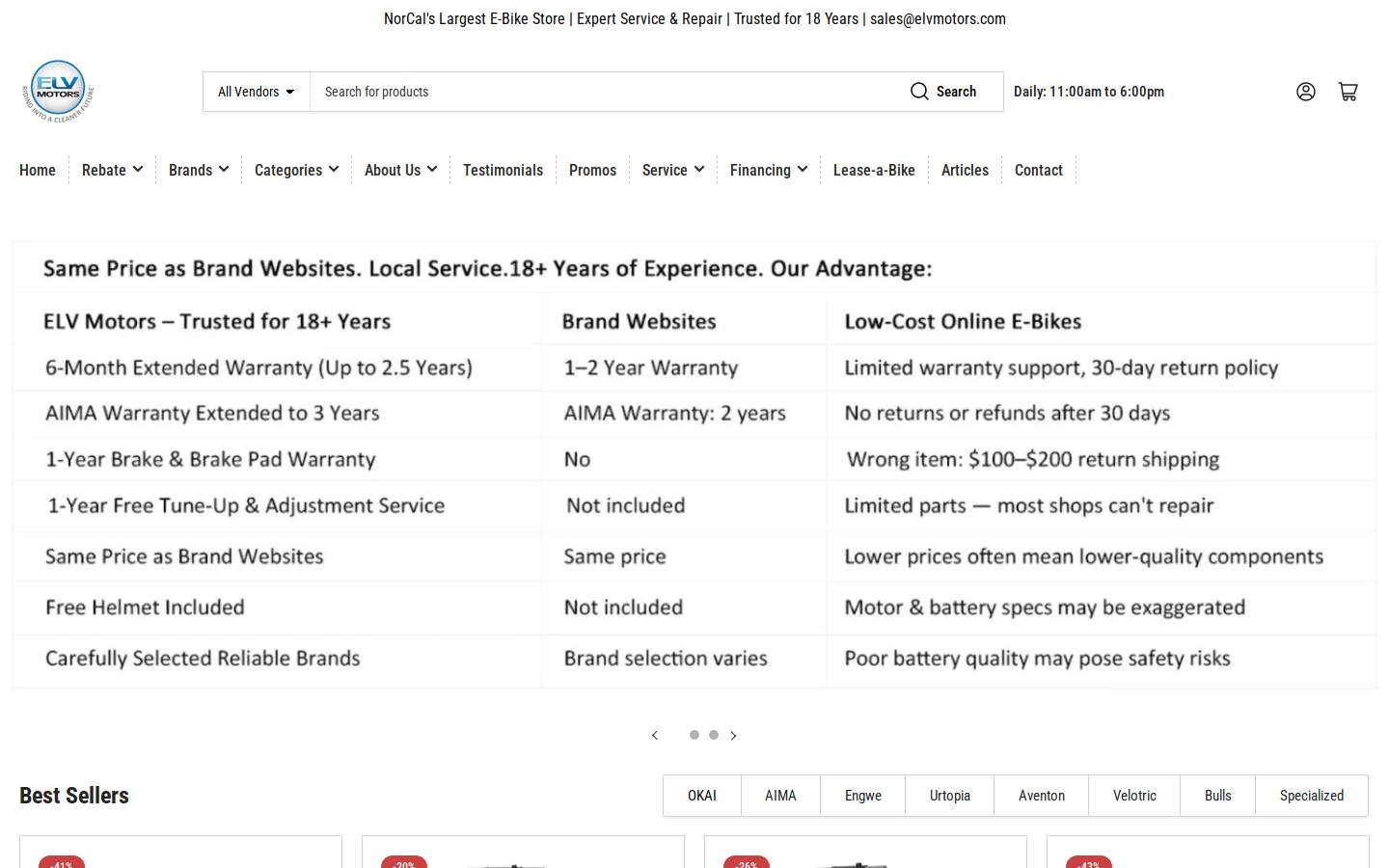Viewport: 1389px width, 868px height.
Task: Go to the Home page
Action: coord(38,170)
